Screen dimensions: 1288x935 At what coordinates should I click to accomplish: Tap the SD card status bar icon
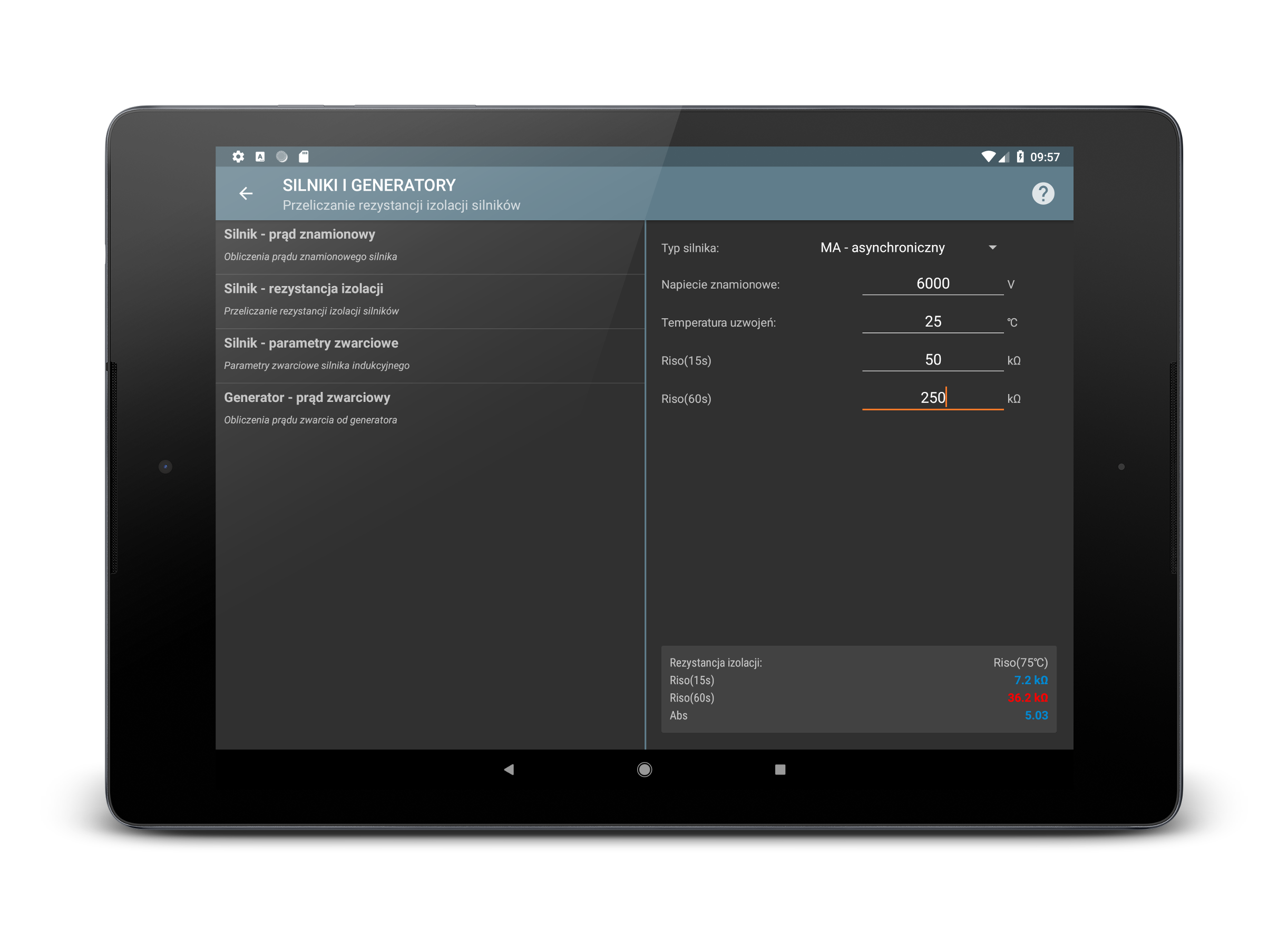coord(304,156)
